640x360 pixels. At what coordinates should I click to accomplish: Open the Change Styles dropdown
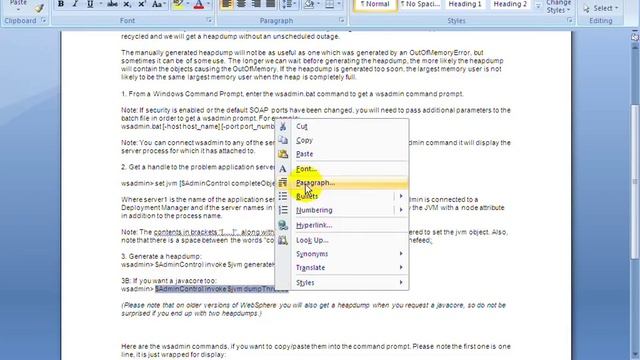click(559, 7)
